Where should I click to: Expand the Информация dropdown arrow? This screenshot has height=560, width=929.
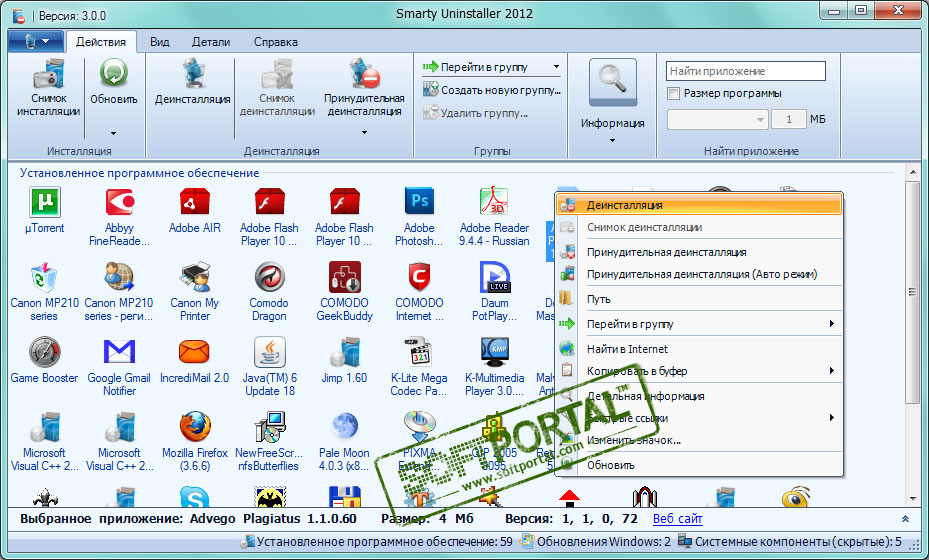(613, 140)
